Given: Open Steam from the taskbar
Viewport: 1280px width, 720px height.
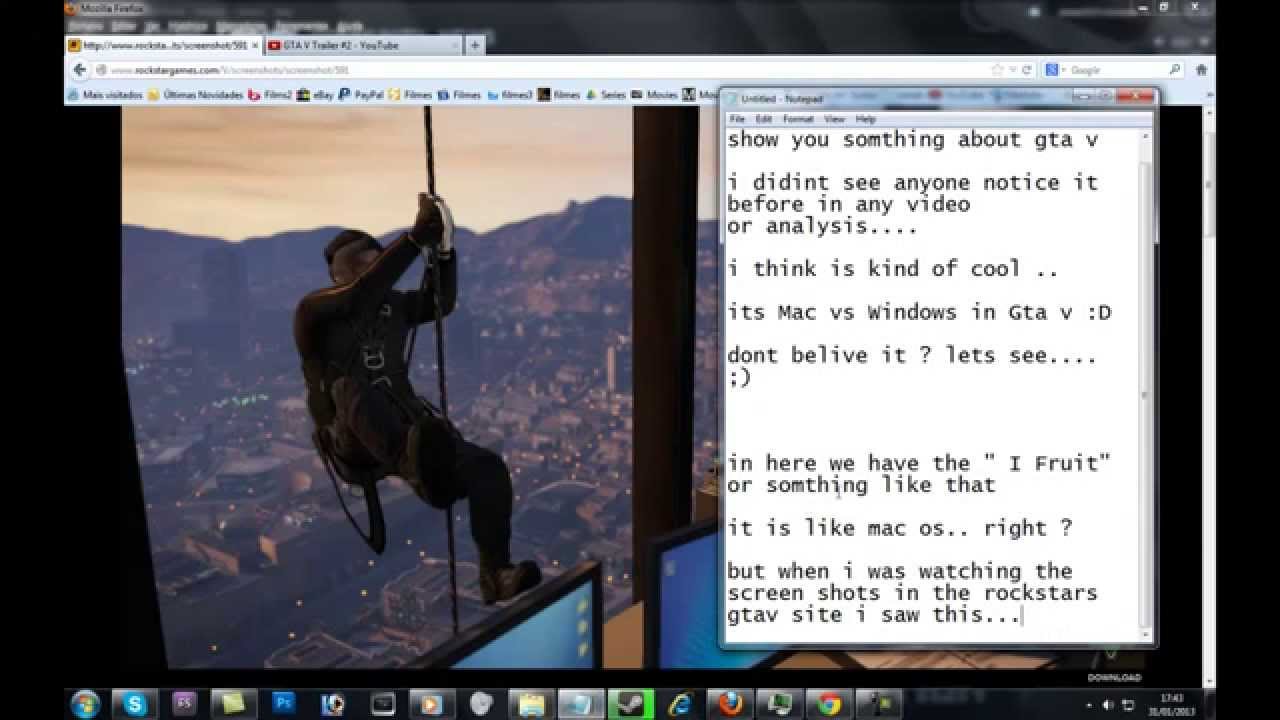Looking at the screenshot, I should click(x=631, y=703).
